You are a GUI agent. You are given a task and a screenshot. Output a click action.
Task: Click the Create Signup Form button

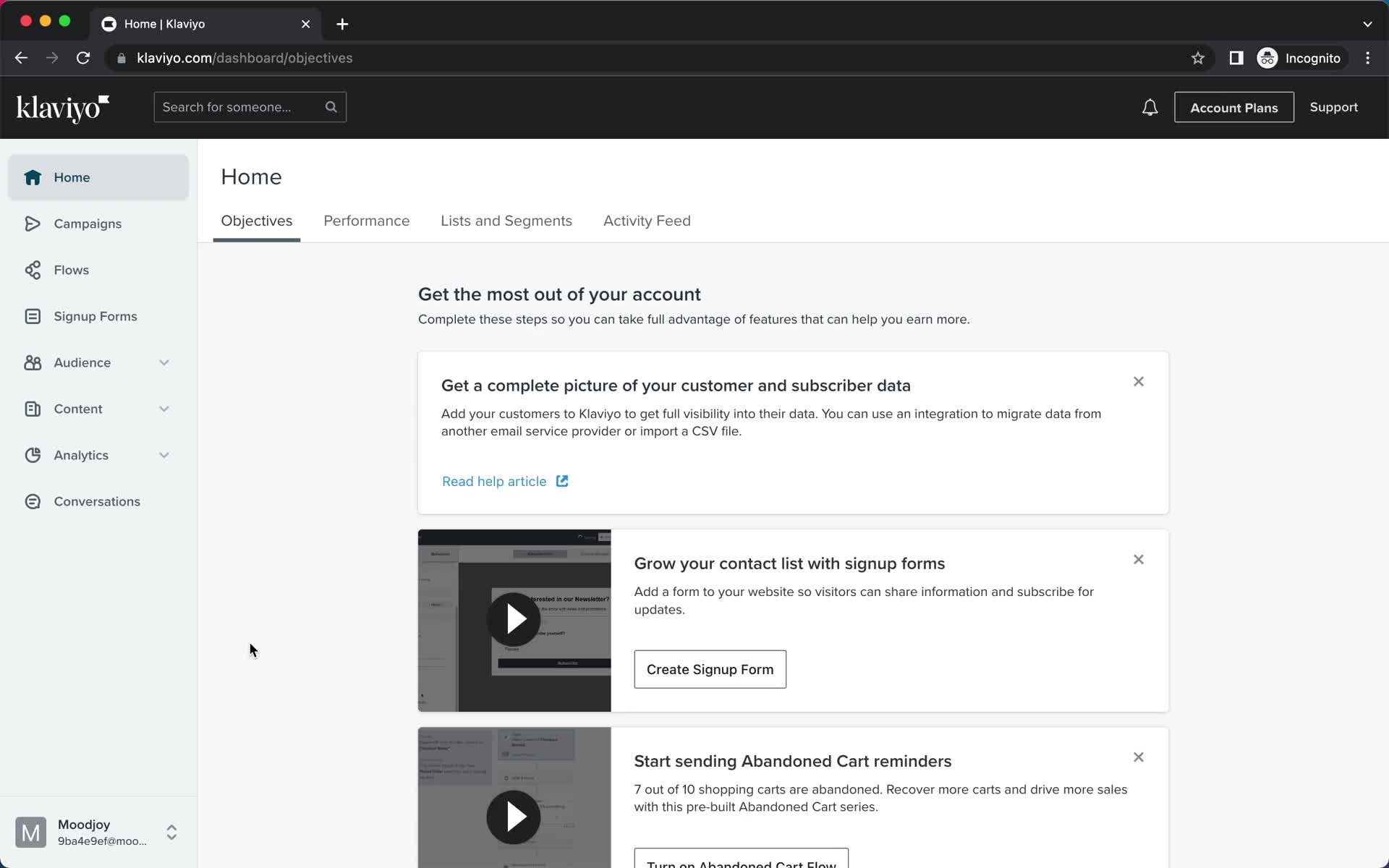[x=710, y=669]
